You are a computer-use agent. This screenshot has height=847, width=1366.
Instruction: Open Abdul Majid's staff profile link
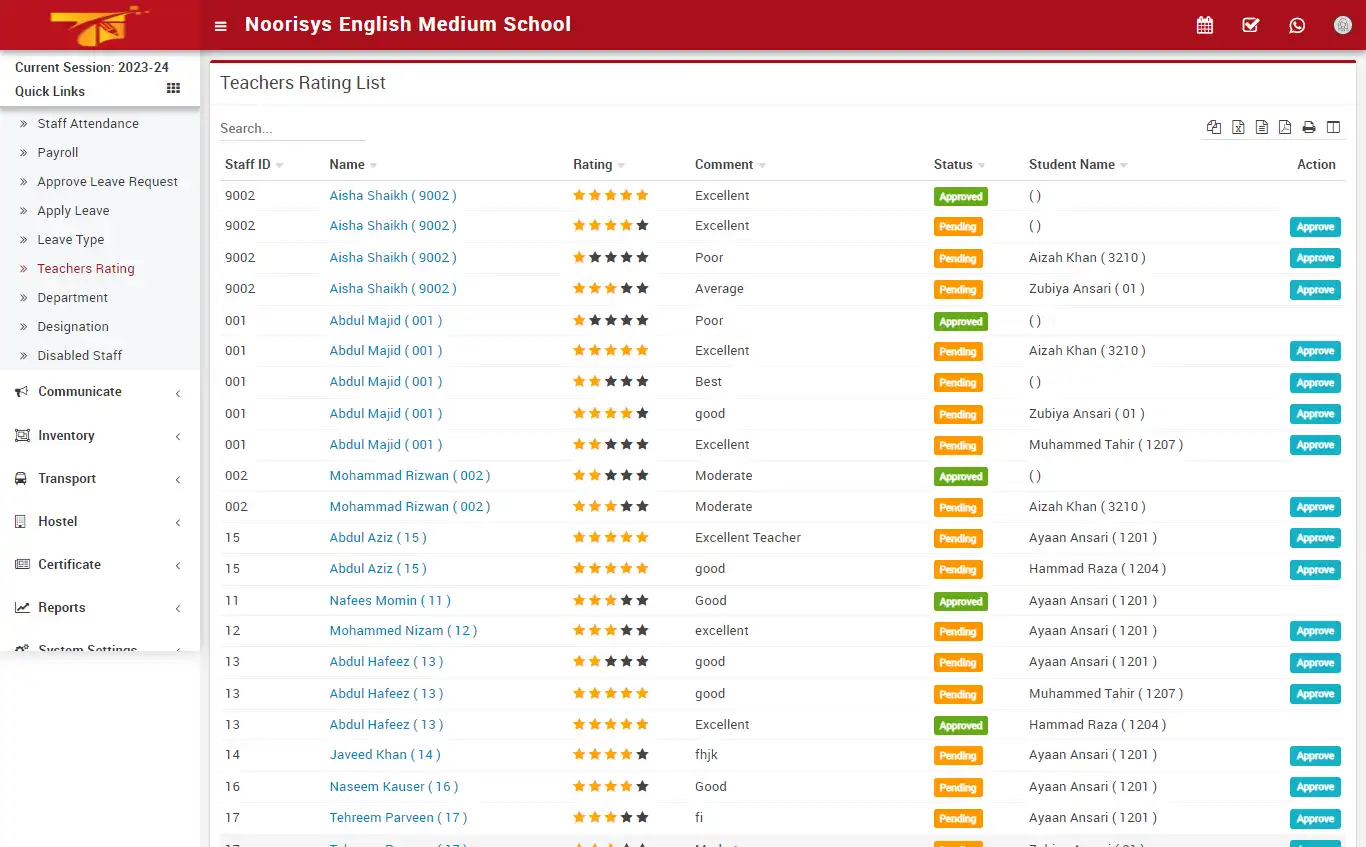point(385,320)
